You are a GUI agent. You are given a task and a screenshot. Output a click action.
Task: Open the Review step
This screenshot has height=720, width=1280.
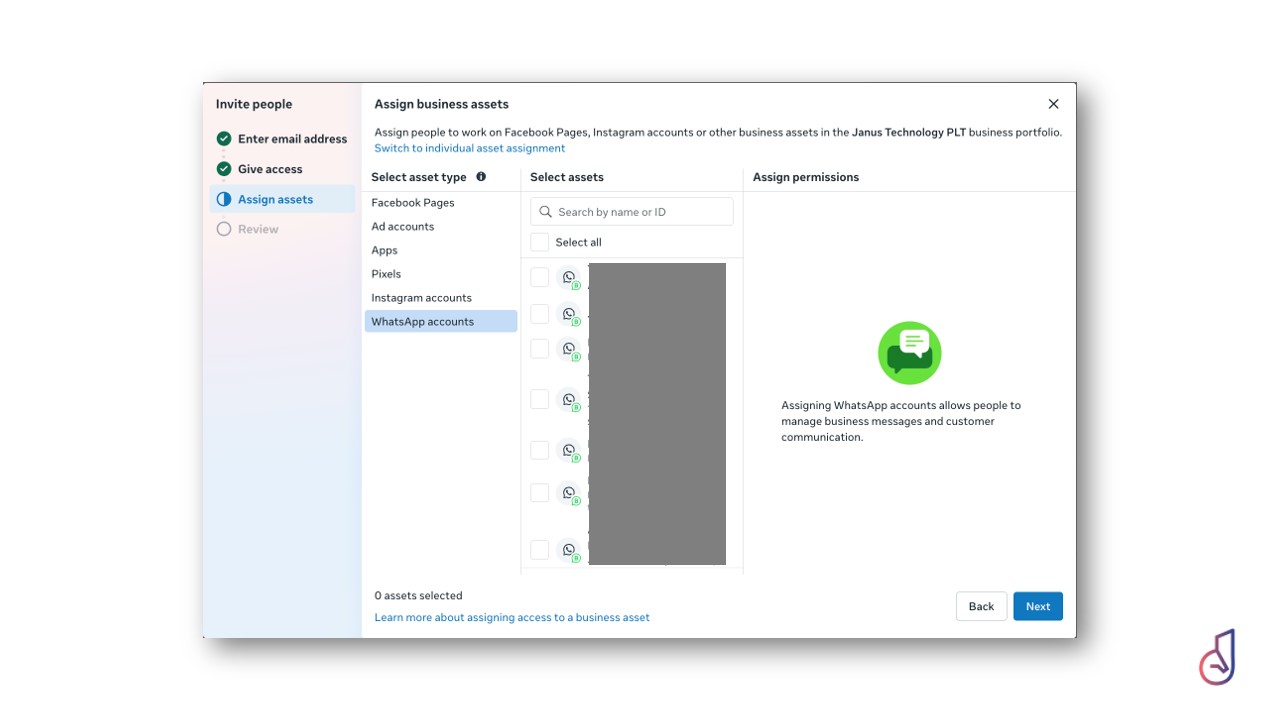[x=282, y=229]
